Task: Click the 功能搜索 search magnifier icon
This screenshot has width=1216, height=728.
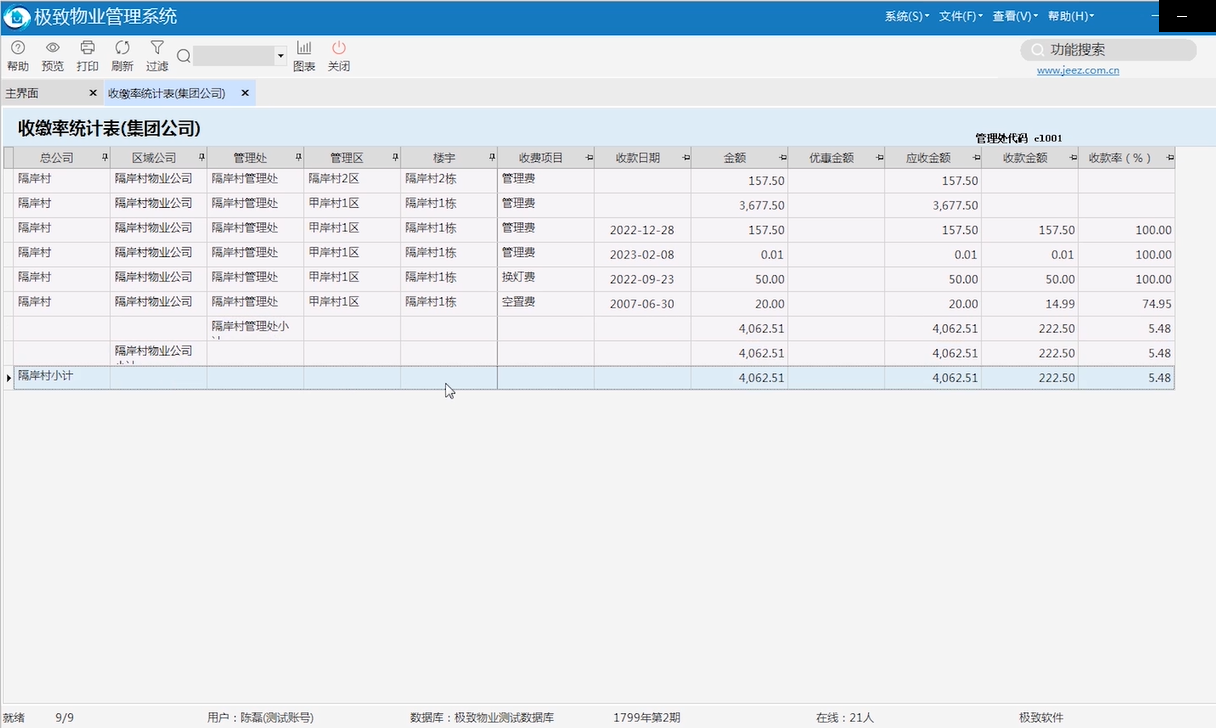Action: pos(1037,50)
